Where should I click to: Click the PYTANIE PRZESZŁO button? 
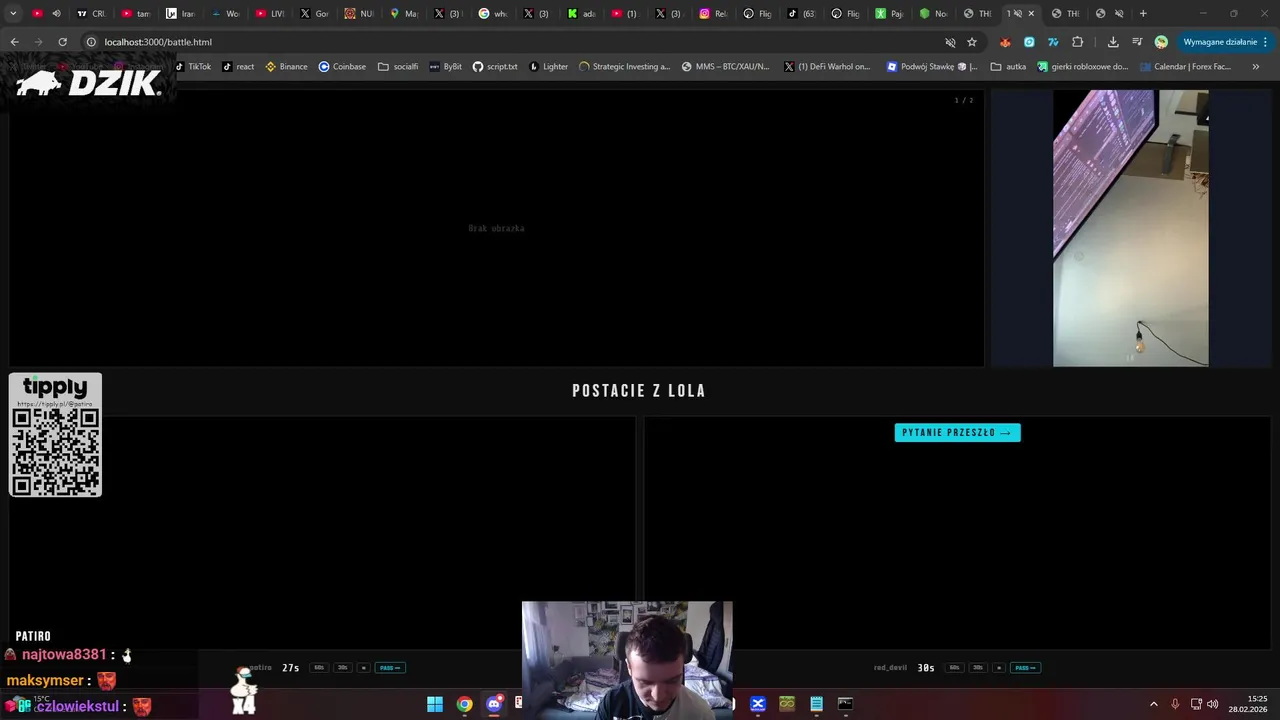957,433
